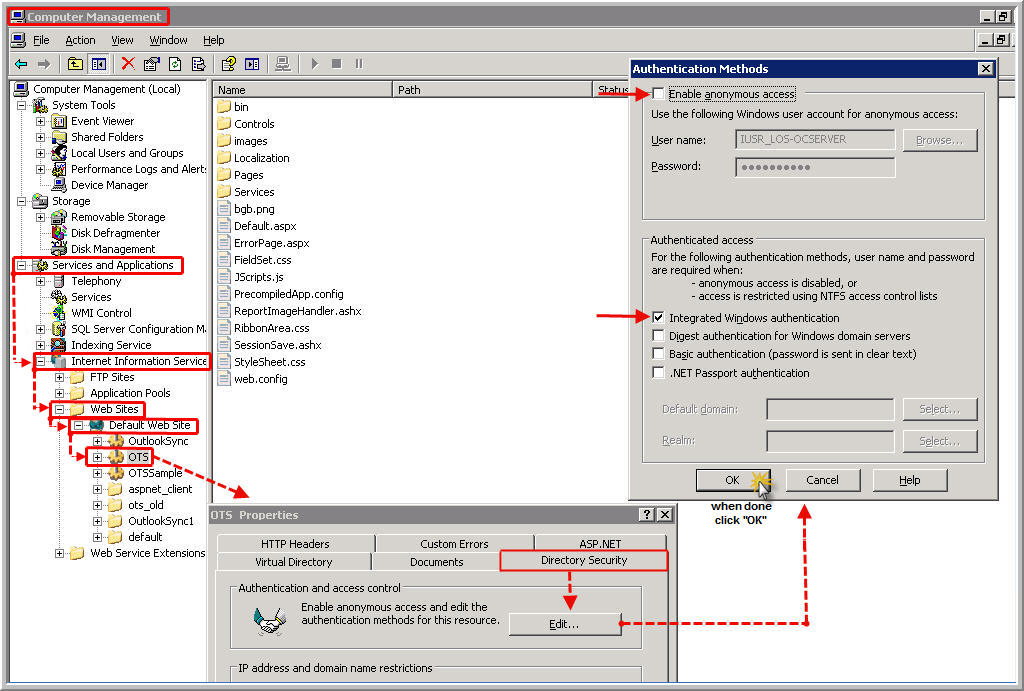Click the Refresh icon in the toolbar
This screenshot has width=1024, height=691.
tap(175, 64)
